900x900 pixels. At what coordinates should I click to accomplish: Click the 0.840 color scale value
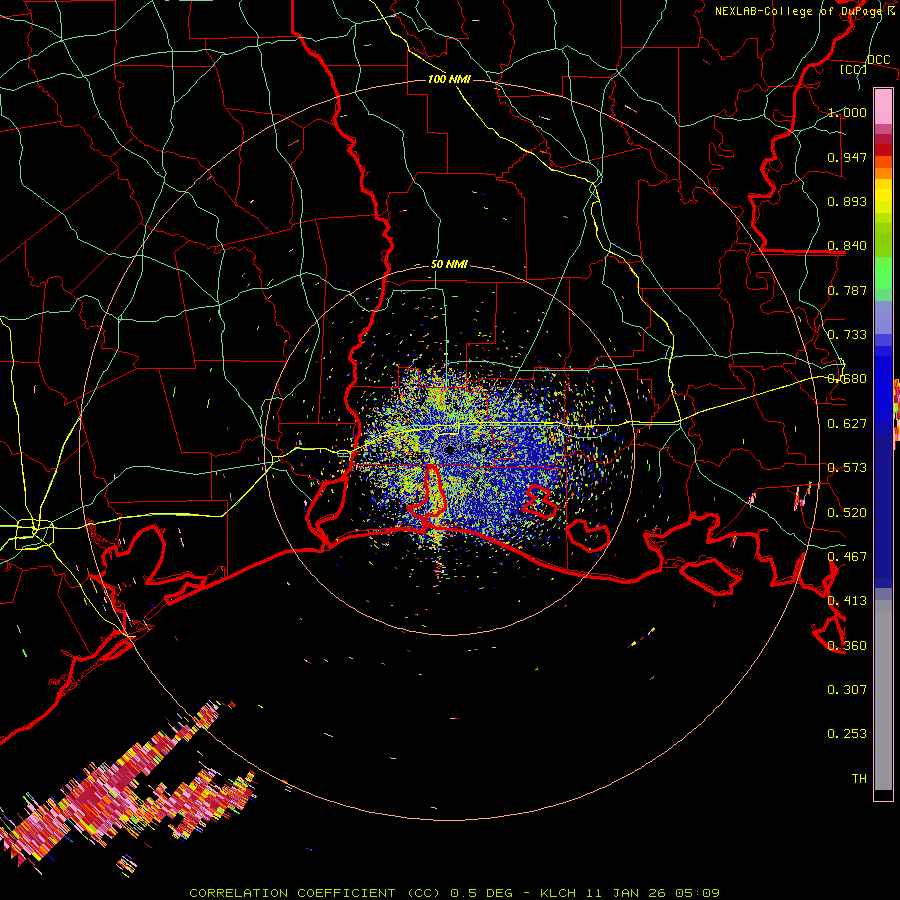pos(847,246)
